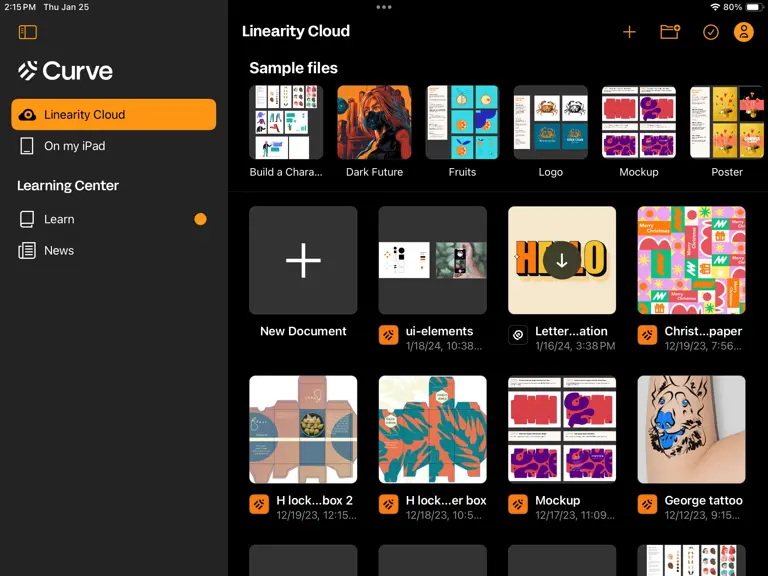The height and width of the screenshot is (576, 768).
Task: Click the Linearity Cloud page title
Action: click(296, 31)
